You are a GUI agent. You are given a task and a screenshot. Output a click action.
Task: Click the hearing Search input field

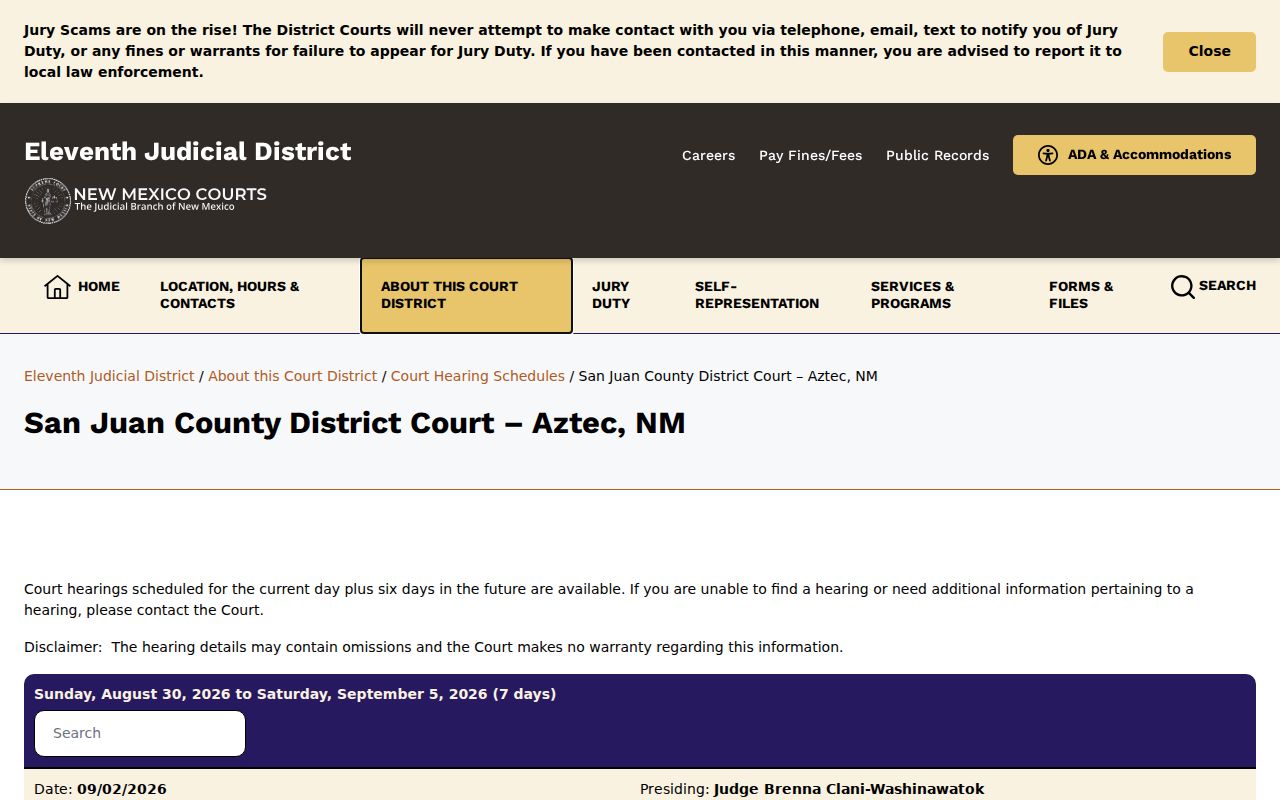pyautogui.click(x=140, y=733)
